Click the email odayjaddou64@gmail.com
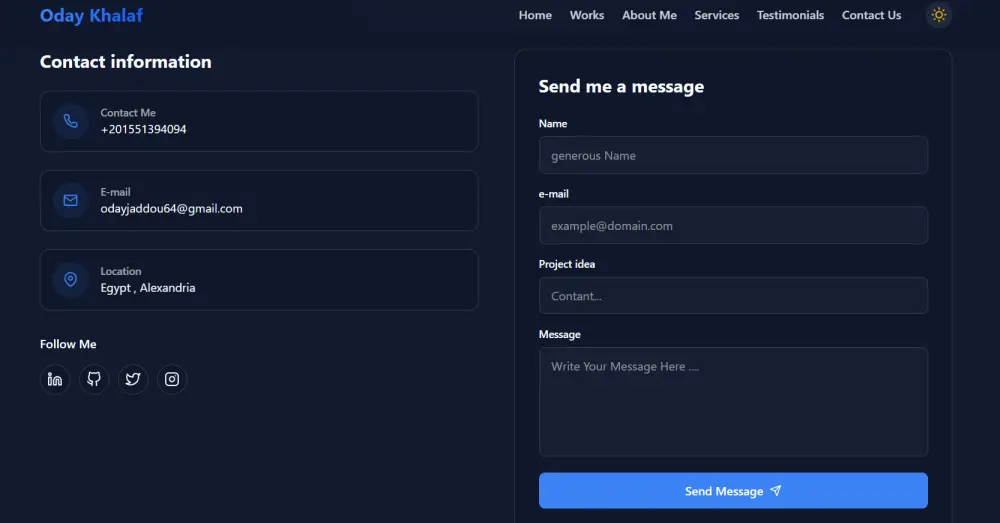Image resolution: width=1000 pixels, height=523 pixels. [172, 209]
